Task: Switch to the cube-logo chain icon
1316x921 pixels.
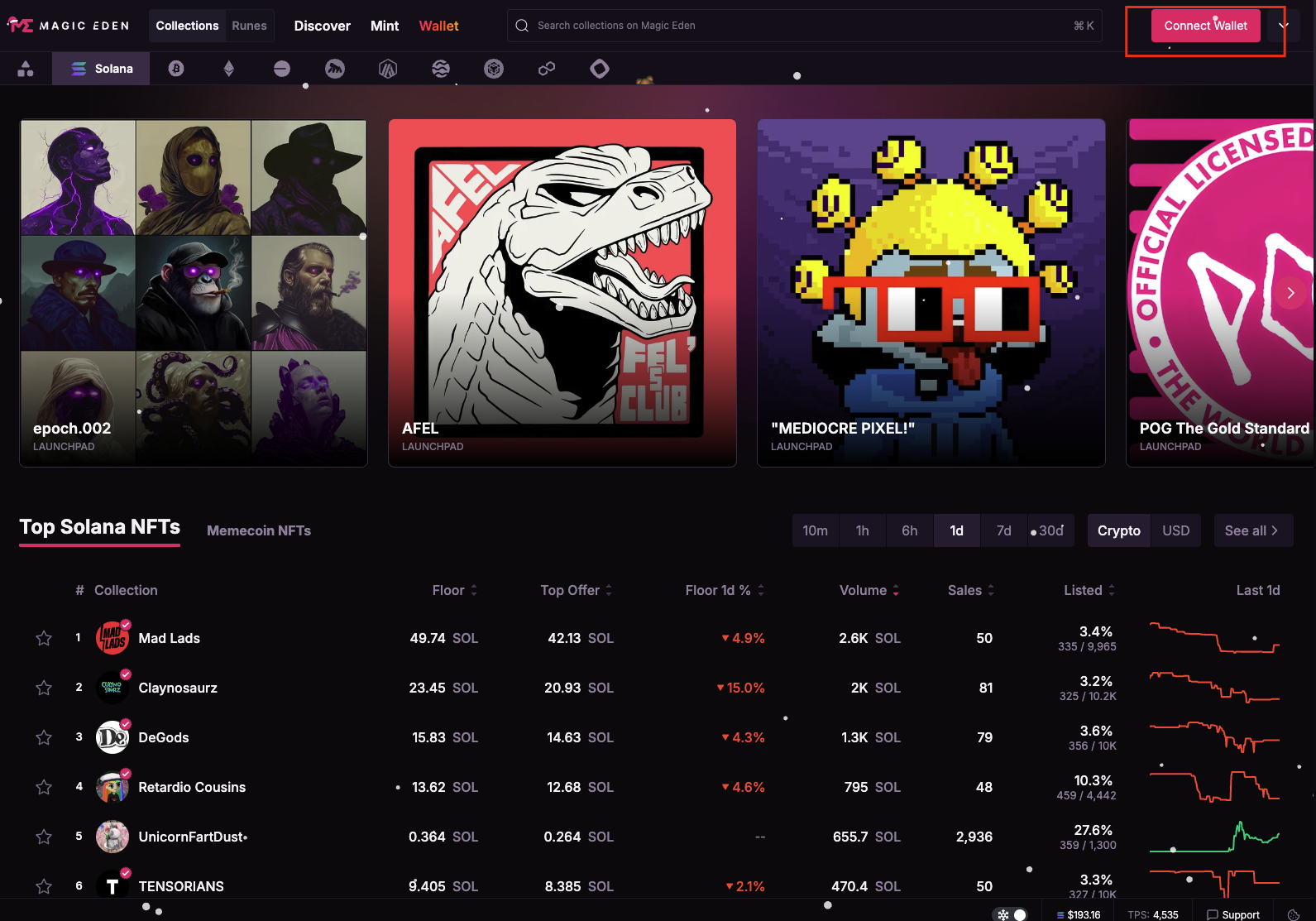Action: coord(494,69)
